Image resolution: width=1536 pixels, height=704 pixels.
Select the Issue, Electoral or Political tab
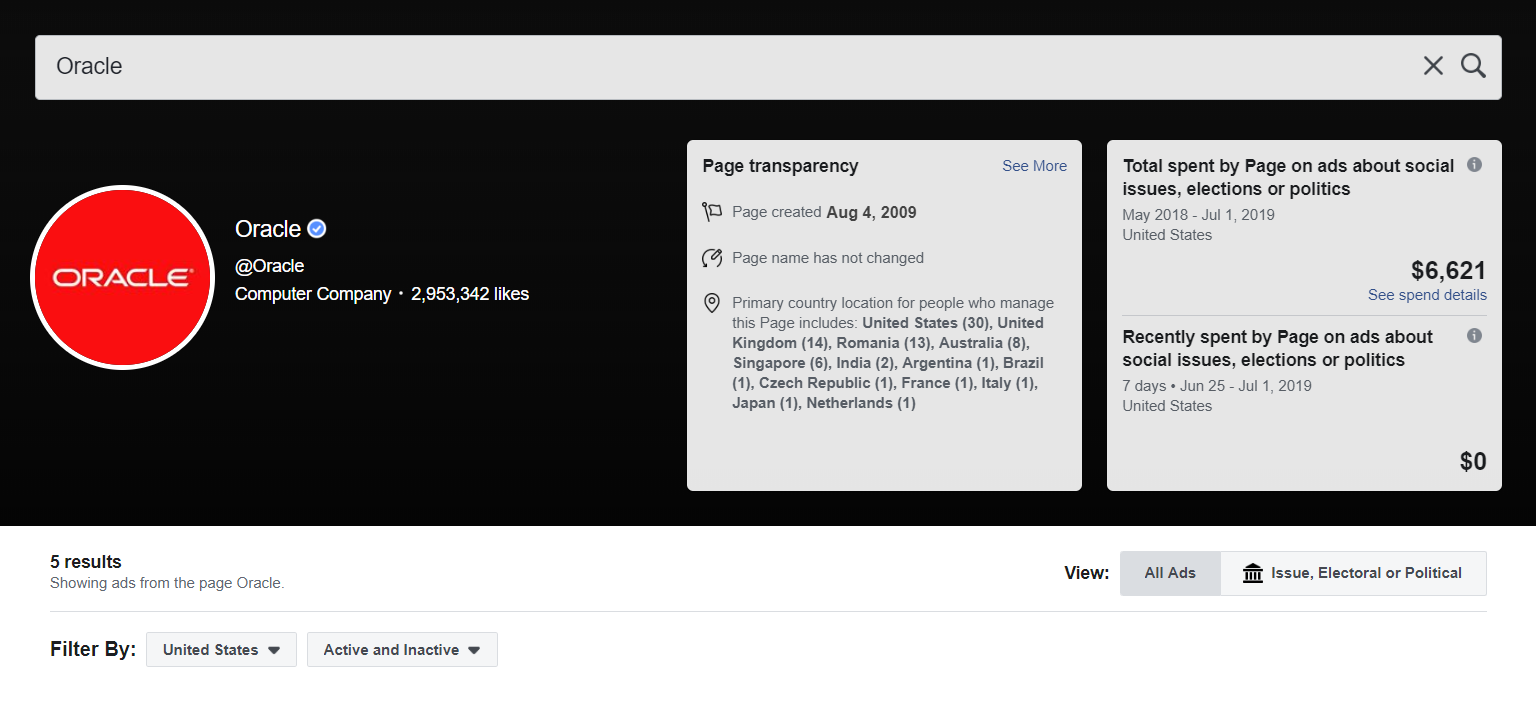pyautogui.click(x=1366, y=572)
